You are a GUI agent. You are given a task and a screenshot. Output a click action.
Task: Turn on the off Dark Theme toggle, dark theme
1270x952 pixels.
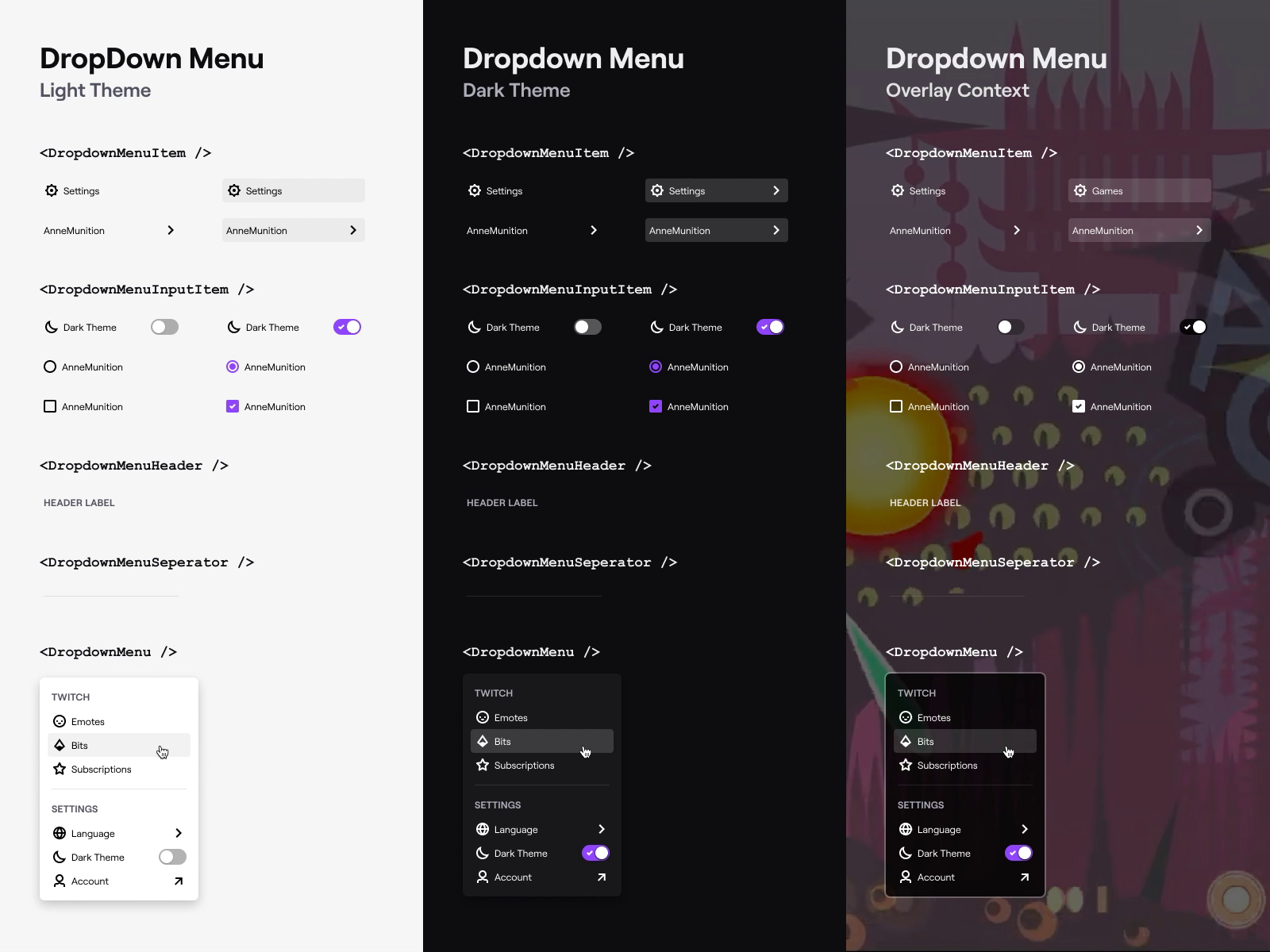coord(588,328)
